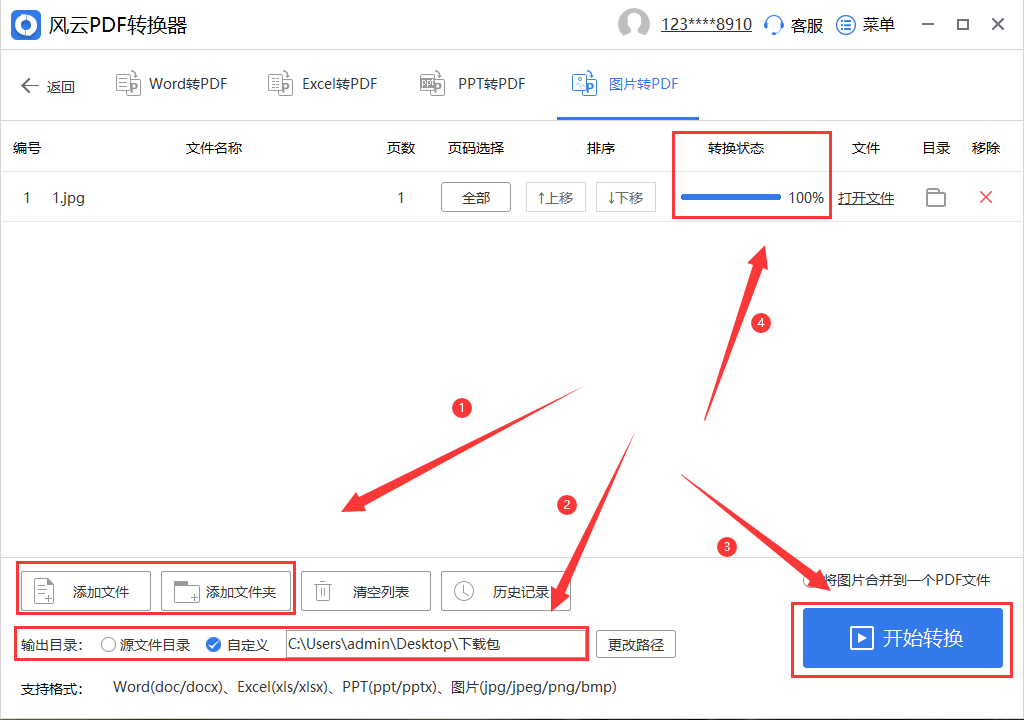Switch to Excel转PDF tab
Image resolution: width=1024 pixels, height=720 pixels.
(x=323, y=84)
